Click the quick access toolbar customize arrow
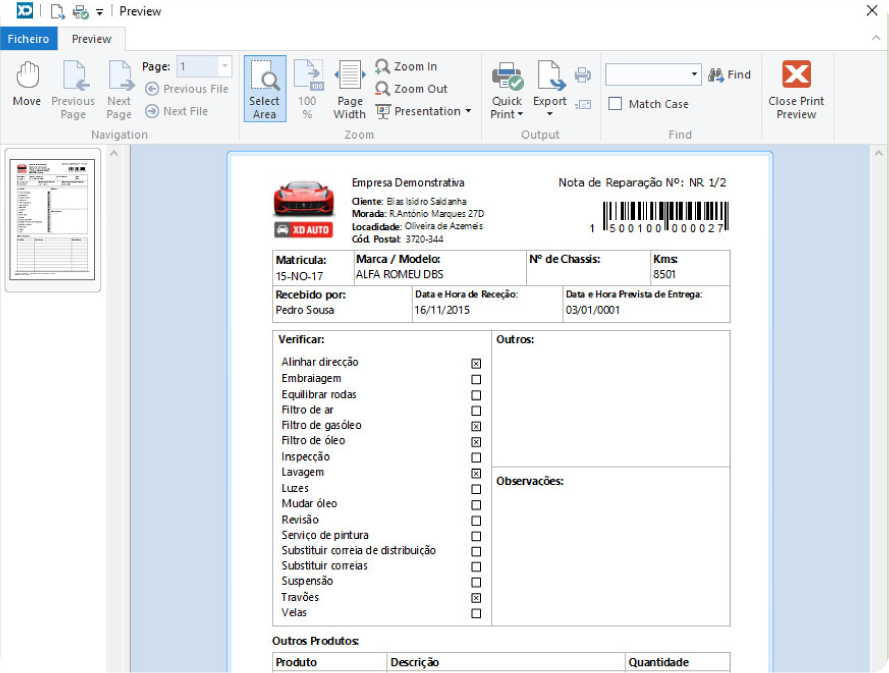This screenshot has width=889, height=673. pyautogui.click(x=100, y=13)
